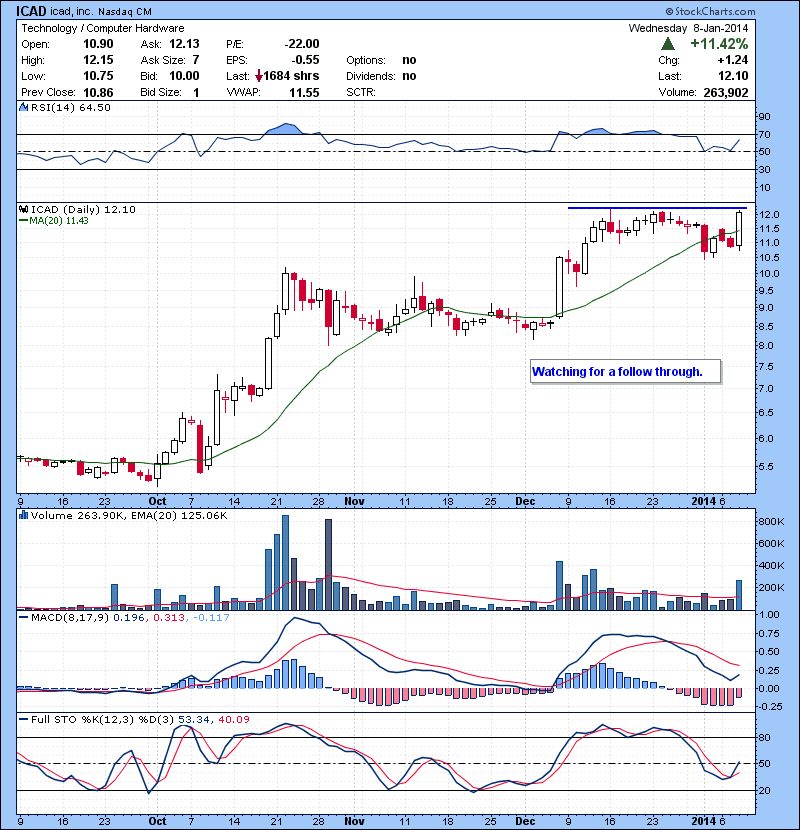Click the date 'Wednesday 8-Jan-2014'

[688, 28]
